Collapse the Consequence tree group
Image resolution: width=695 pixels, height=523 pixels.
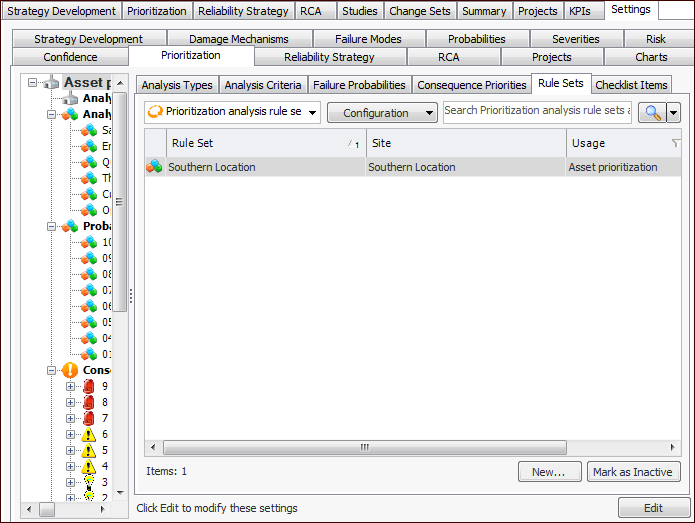coord(51,370)
